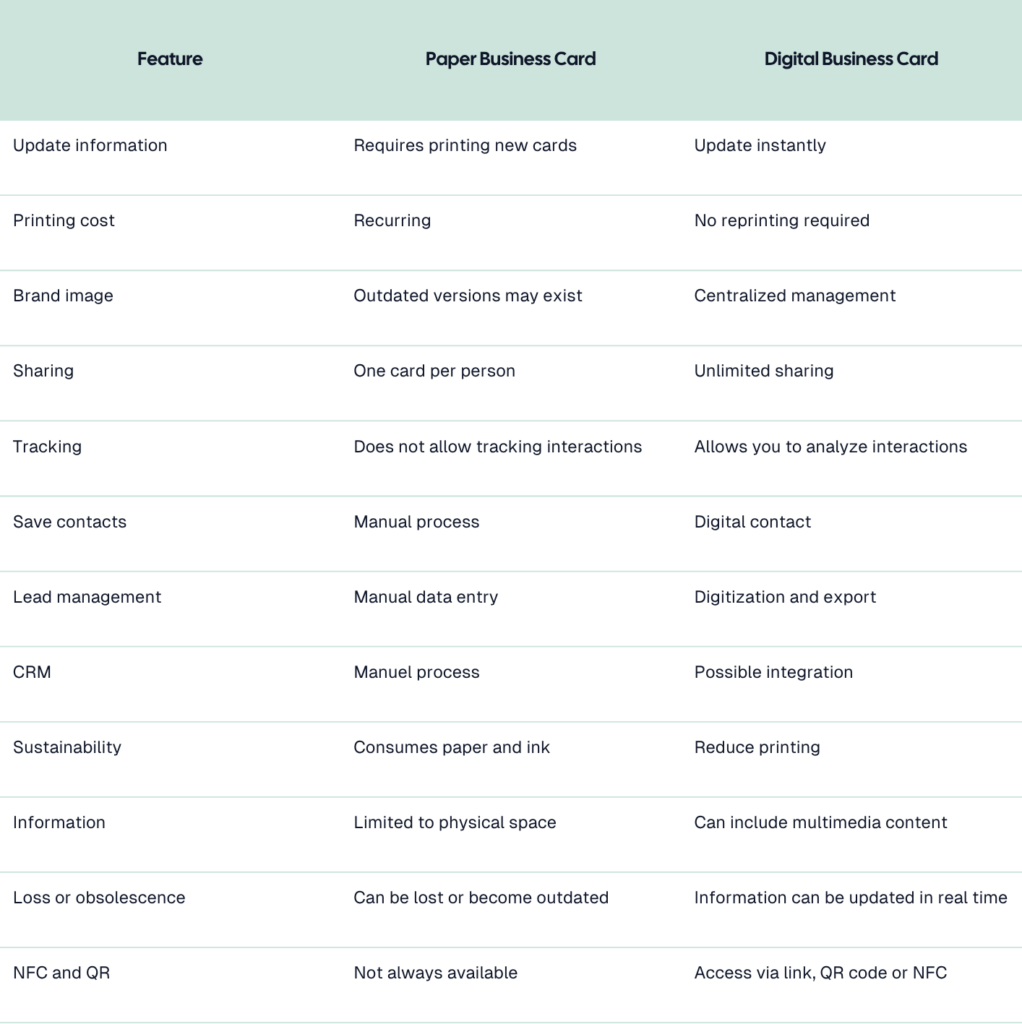Viewport: 1022px width, 1024px height.
Task: Select 'No reprinting required' text
Action: 782,221
